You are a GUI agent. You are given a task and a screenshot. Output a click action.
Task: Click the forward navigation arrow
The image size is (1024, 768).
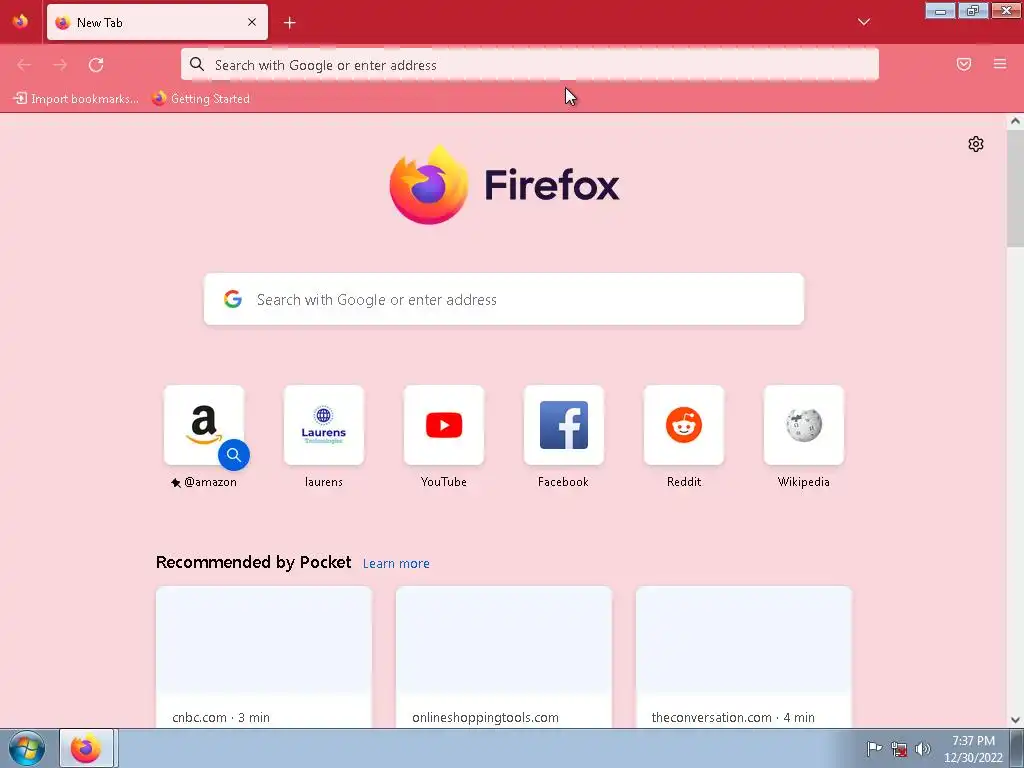60,65
